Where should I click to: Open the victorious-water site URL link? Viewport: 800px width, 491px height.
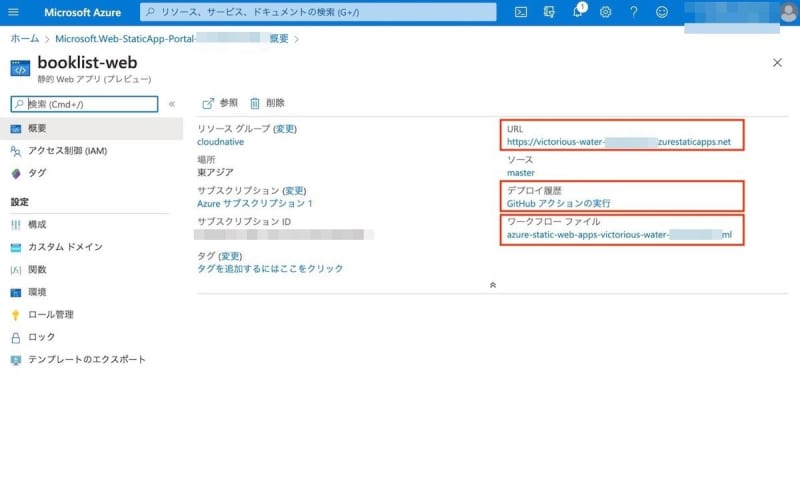pyautogui.click(x=619, y=142)
